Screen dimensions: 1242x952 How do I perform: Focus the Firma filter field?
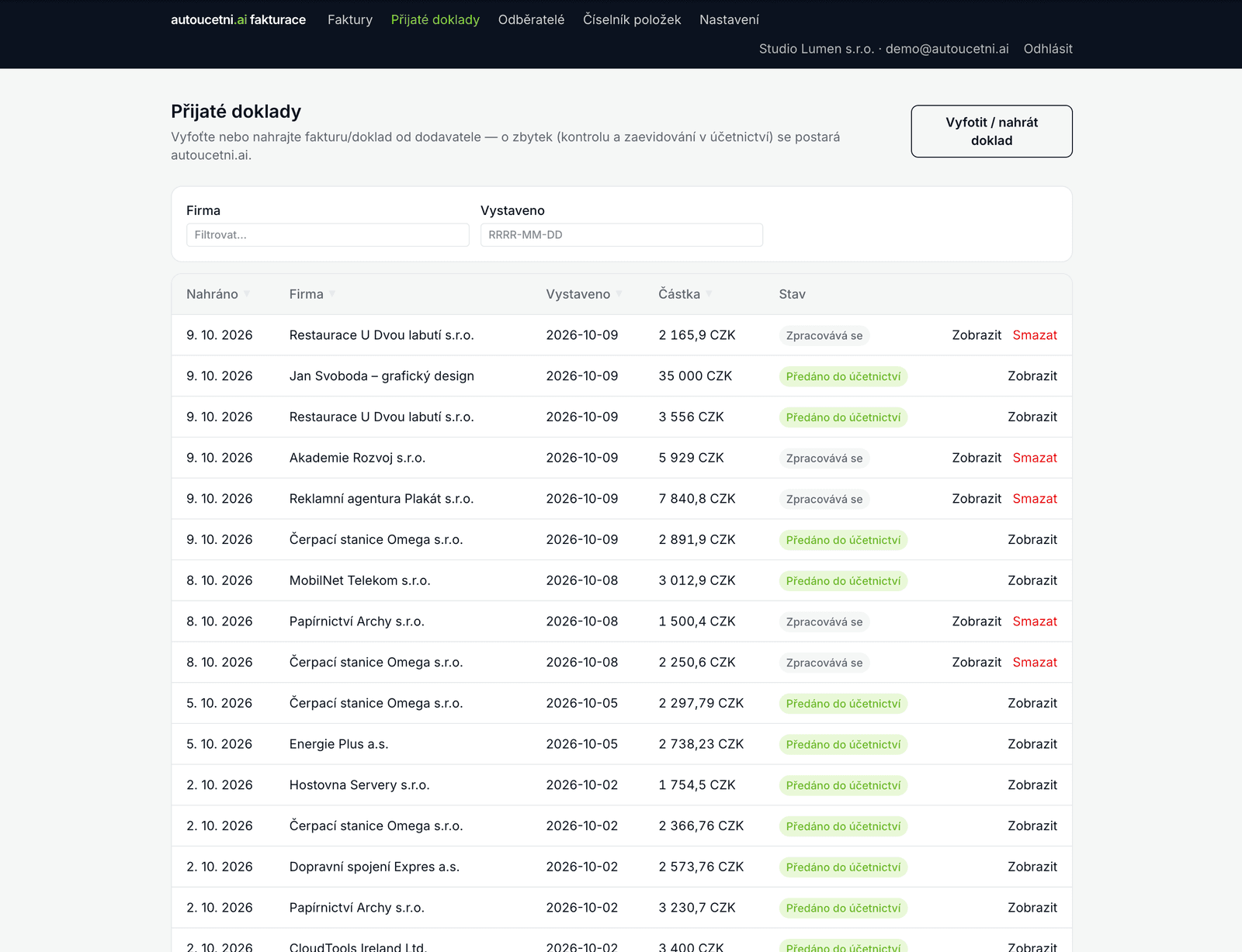coord(328,235)
